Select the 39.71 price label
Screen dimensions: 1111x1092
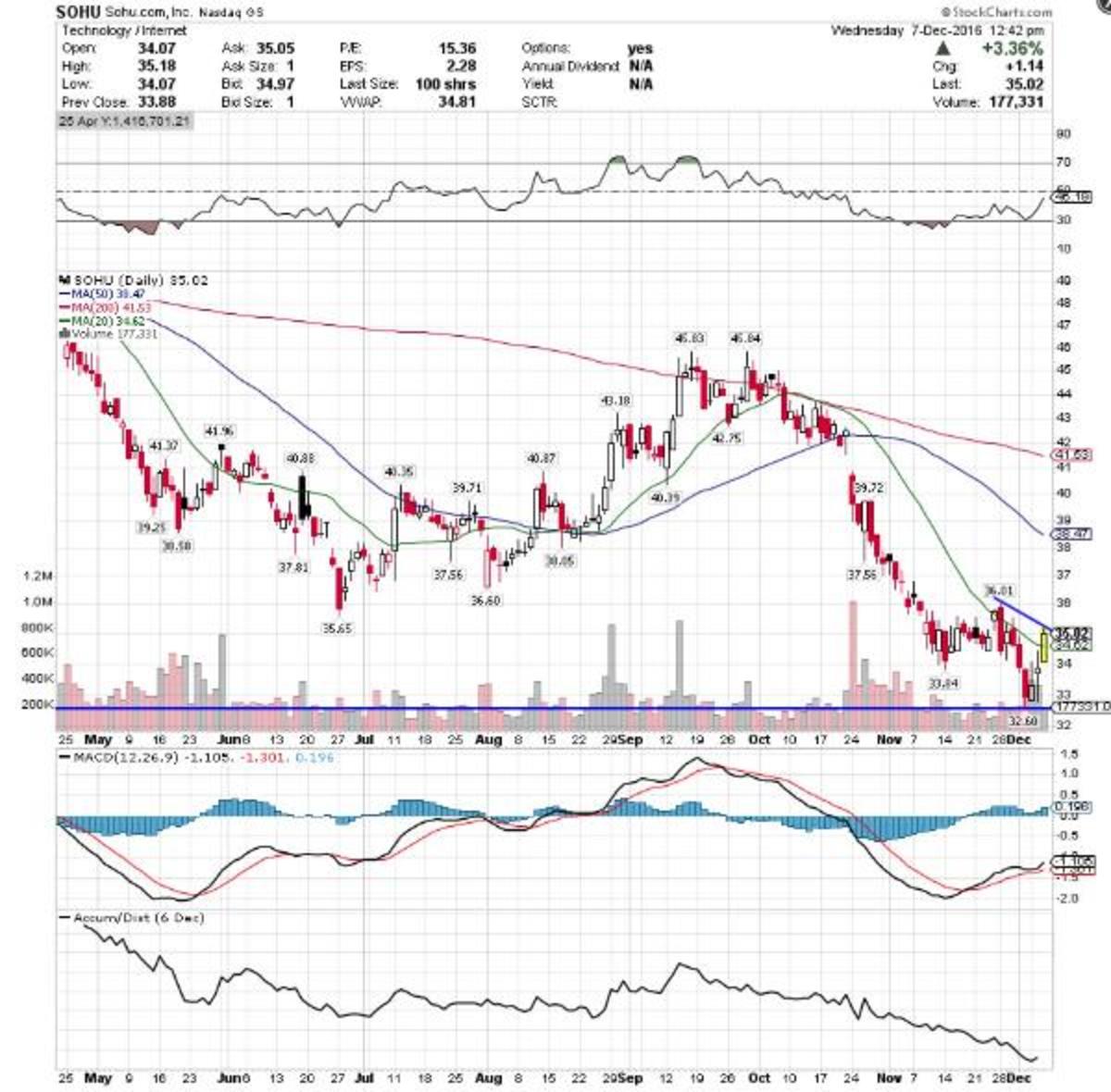pyautogui.click(x=466, y=487)
